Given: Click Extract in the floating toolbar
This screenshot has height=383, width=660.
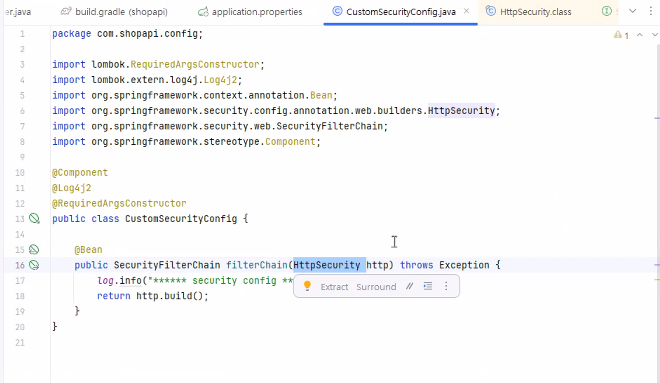Looking at the screenshot, I should [x=334, y=287].
